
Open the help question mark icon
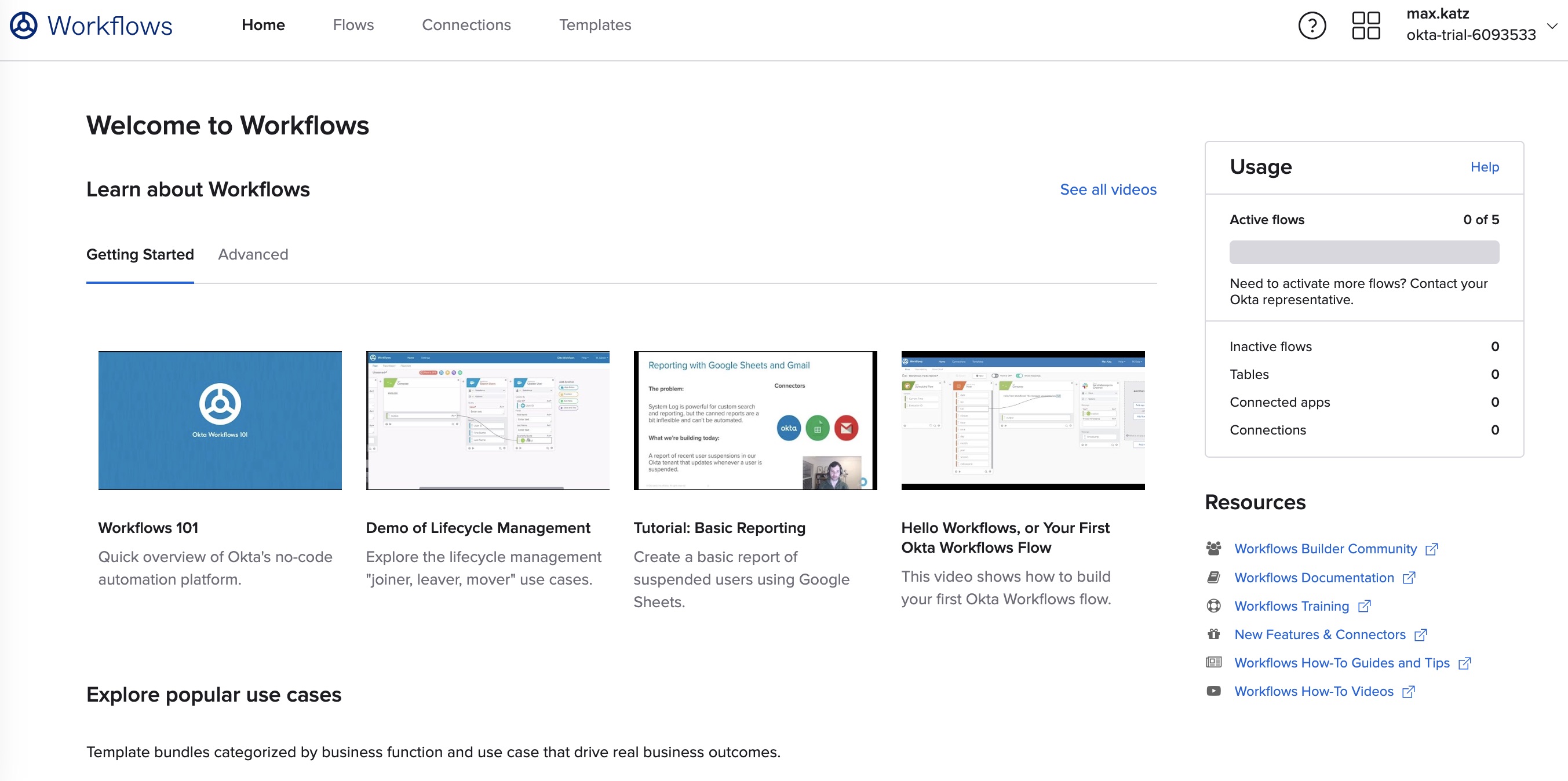1312,25
